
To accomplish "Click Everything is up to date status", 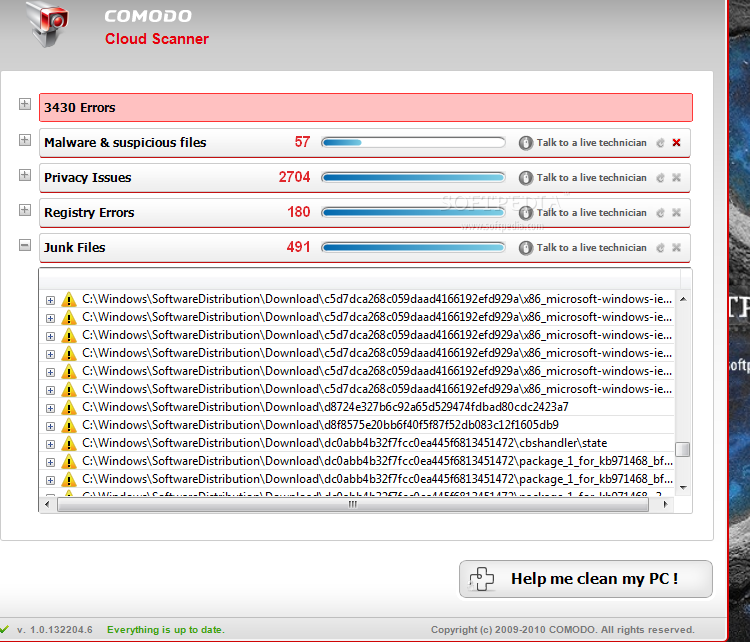I will click(x=165, y=630).
